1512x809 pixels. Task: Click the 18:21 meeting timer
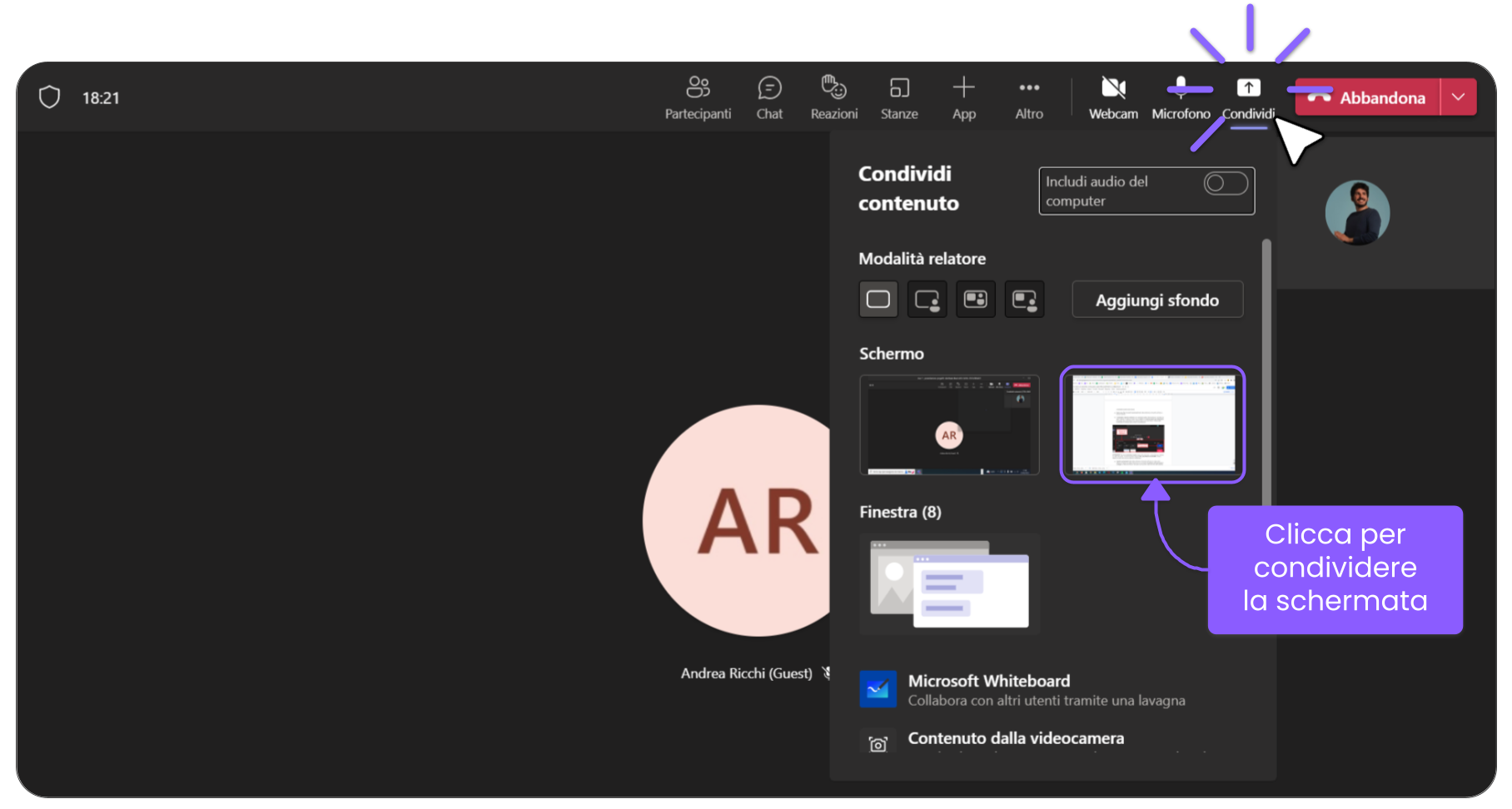pos(101,98)
